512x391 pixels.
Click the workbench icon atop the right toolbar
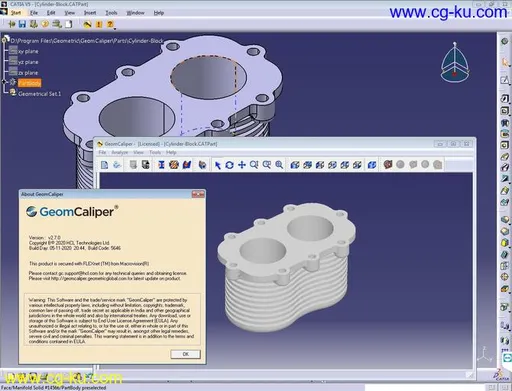[x=505, y=42]
